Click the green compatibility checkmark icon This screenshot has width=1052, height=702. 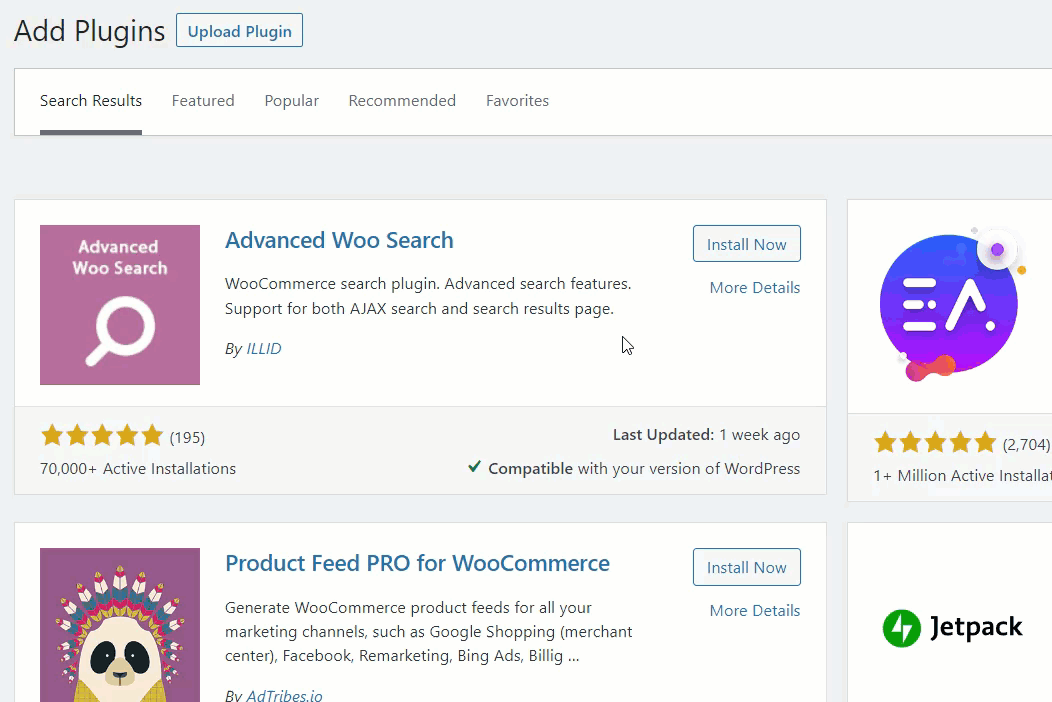pos(474,466)
